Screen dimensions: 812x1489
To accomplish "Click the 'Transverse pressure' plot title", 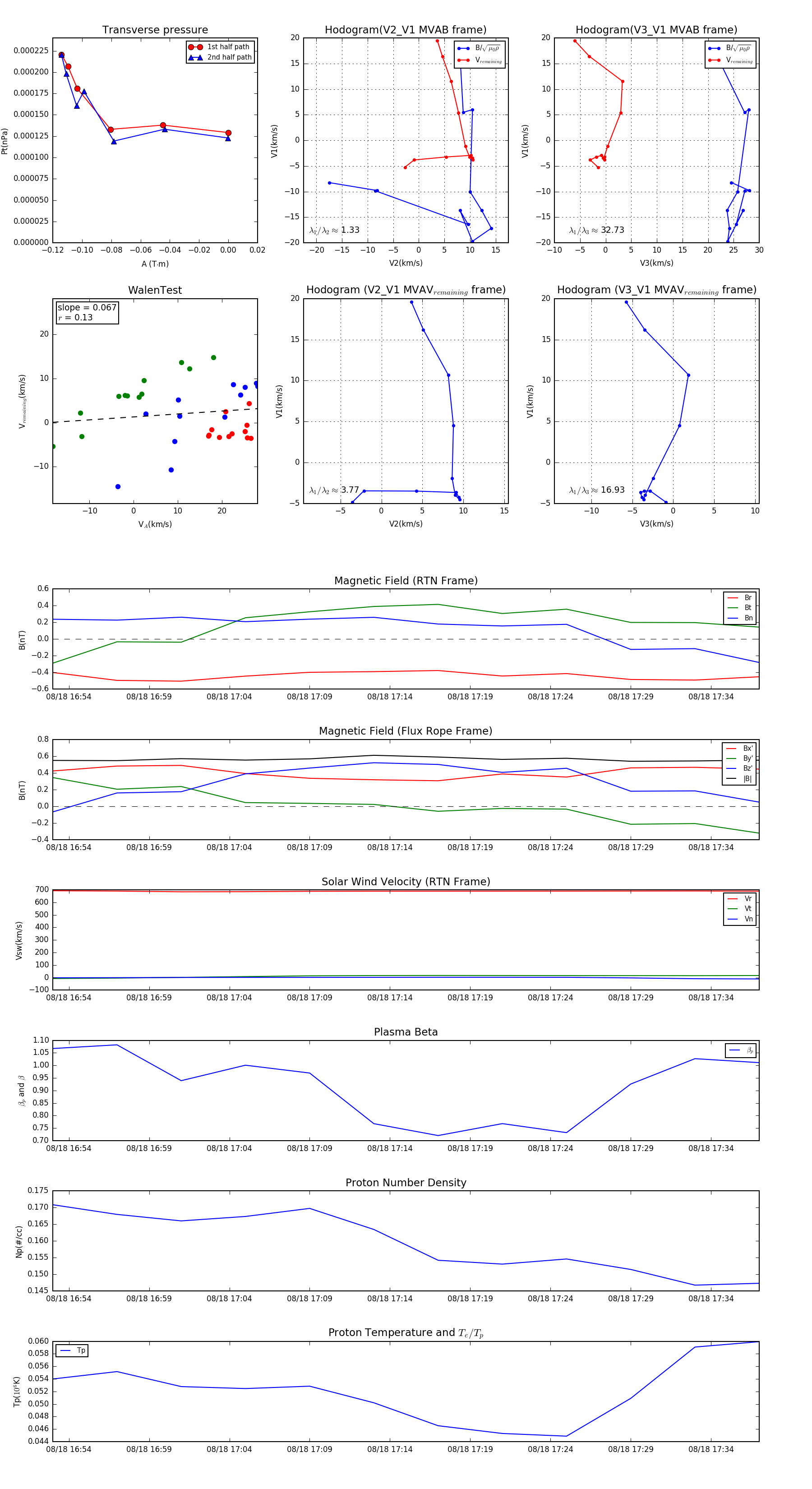I will (155, 30).
